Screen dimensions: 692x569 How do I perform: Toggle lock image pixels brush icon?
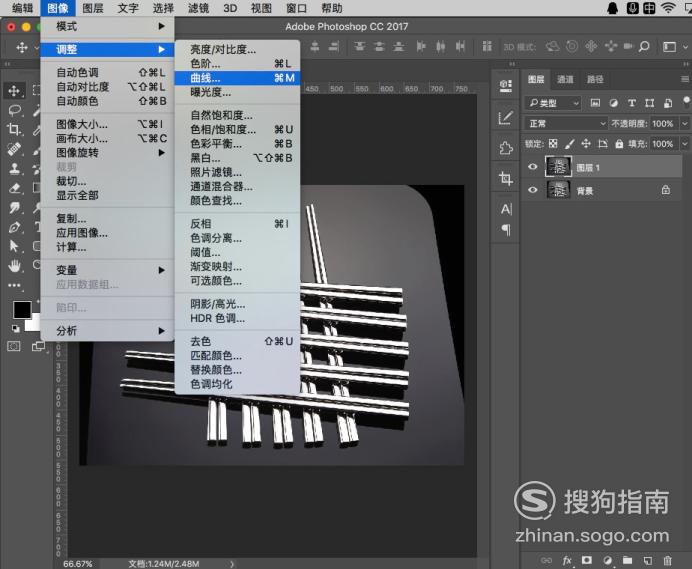[570, 143]
